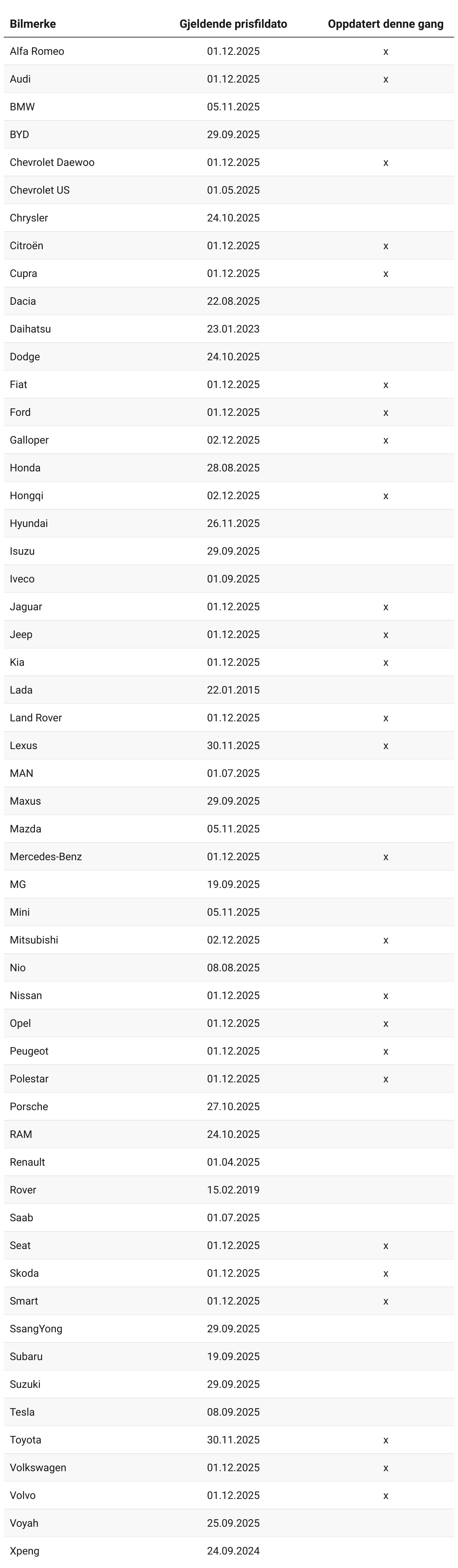Click the Oppdatert denne gang header
The width and height of the screenshot is (458, 1568).
pyautogui.click(x=386, y=24)
